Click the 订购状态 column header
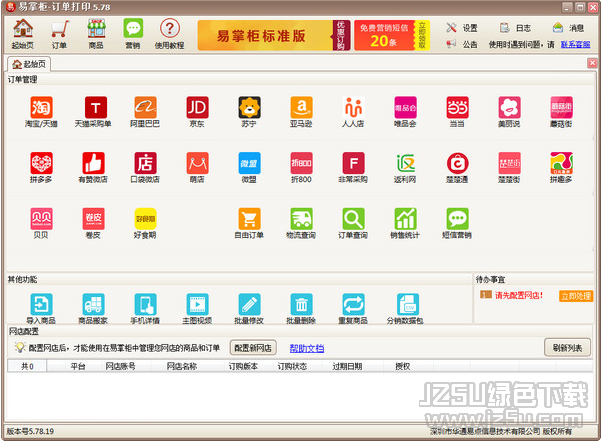Screen dimensions: 601x446 click(292, 366)
